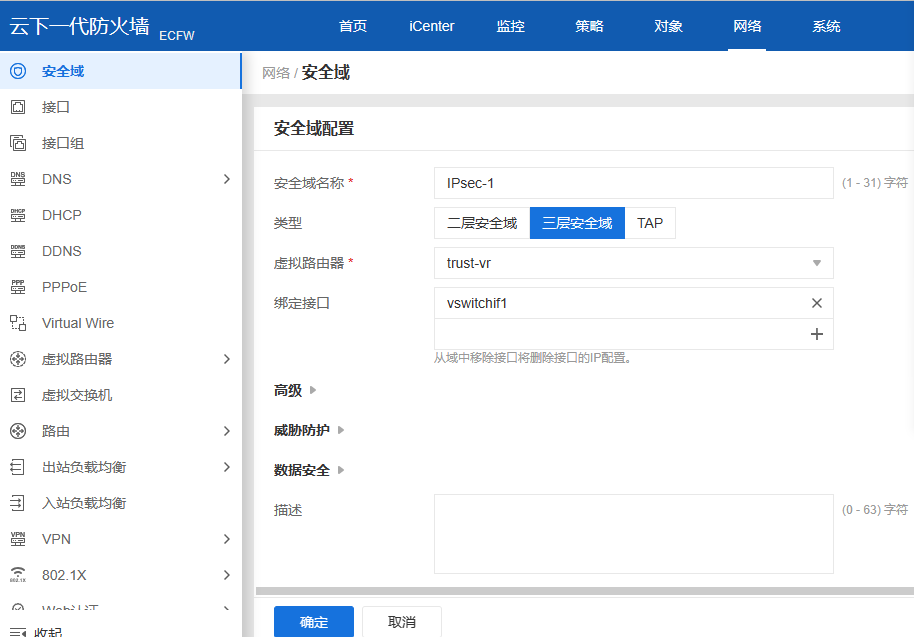914x637 pixels.
Task: Select TAP zone type
Action: (650, 223)
